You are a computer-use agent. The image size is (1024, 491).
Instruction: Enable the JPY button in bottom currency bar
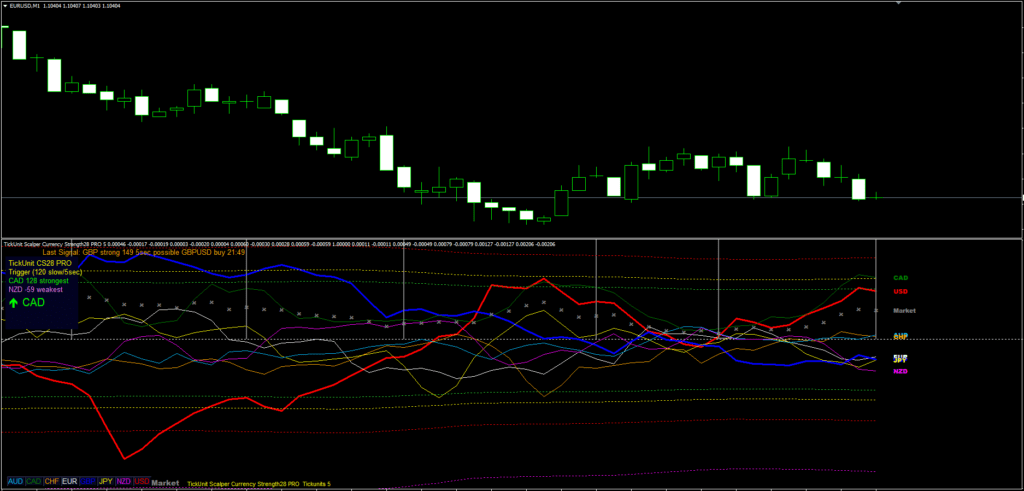click(106, 481)
